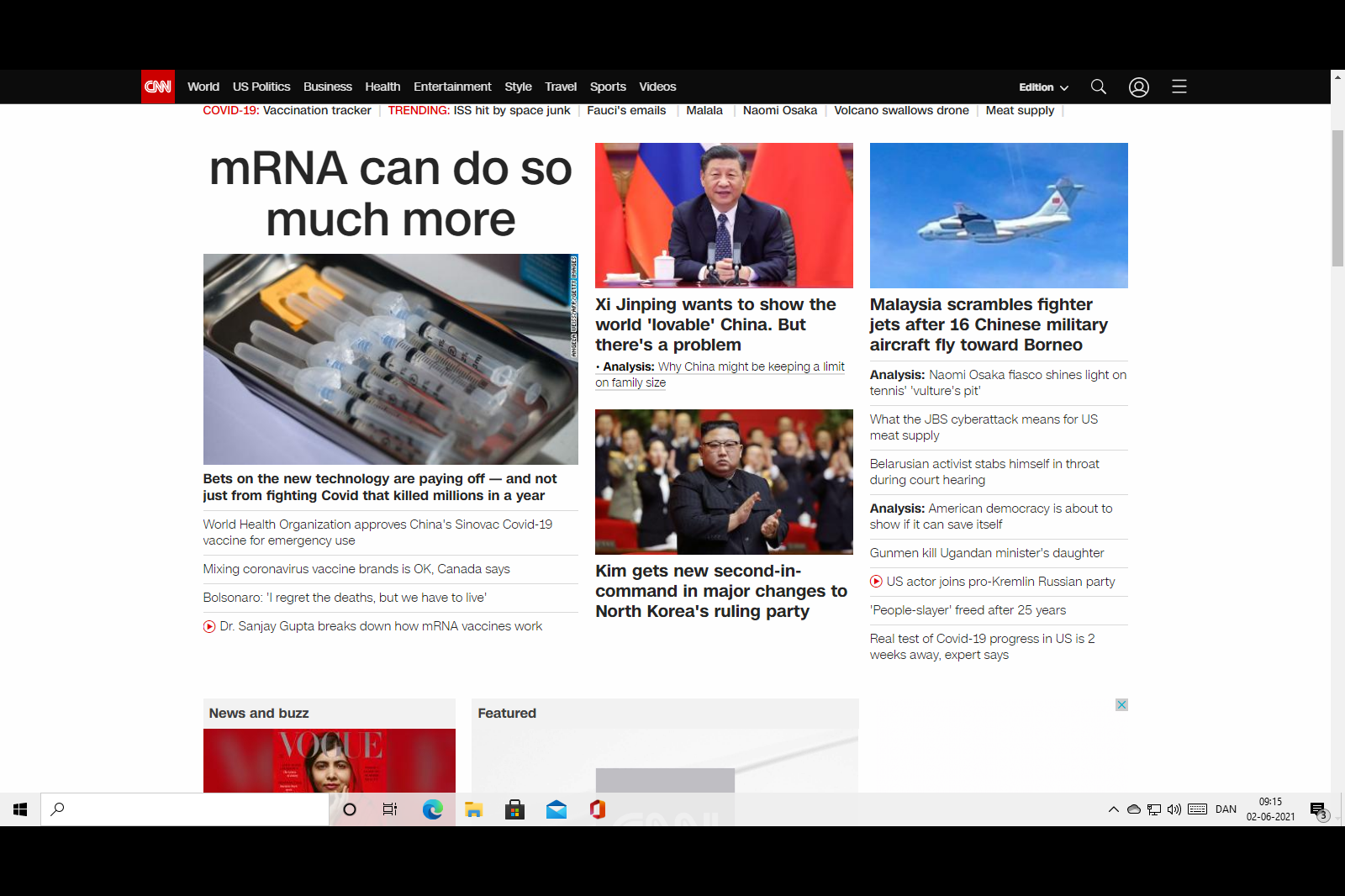Click the CNN logo
Viewport: 1345px width, 896px height.
pyautogui.click(x=157, y=87)
